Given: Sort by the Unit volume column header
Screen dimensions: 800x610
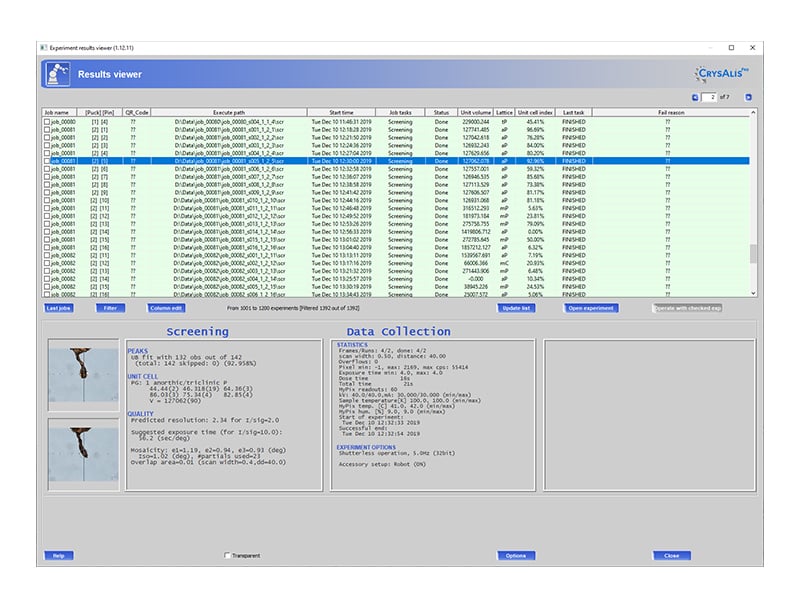Looking at the screenshot, I should (x=475, y=112).
